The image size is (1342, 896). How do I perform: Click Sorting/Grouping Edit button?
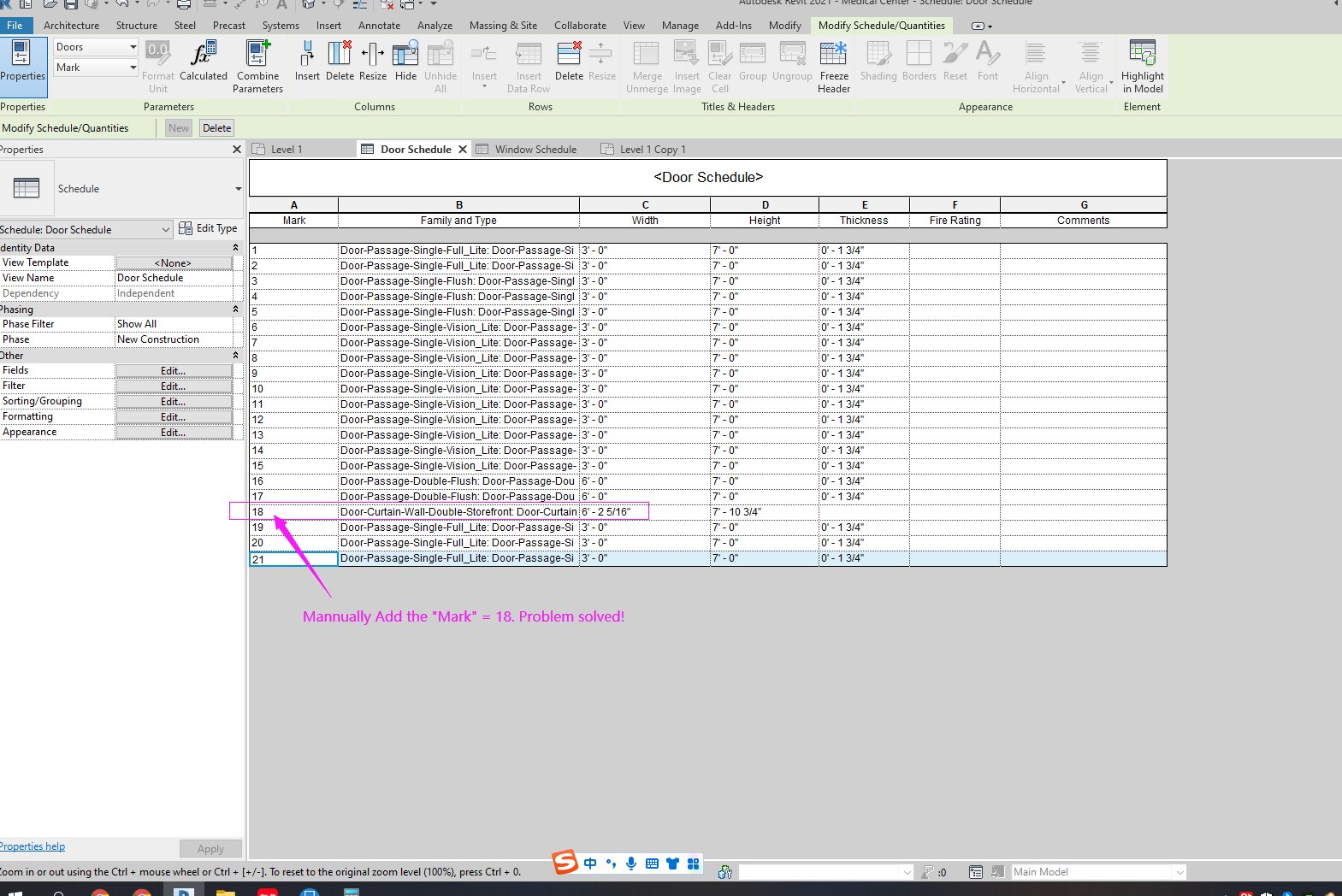pyautogui.click(x=174, y=402)
